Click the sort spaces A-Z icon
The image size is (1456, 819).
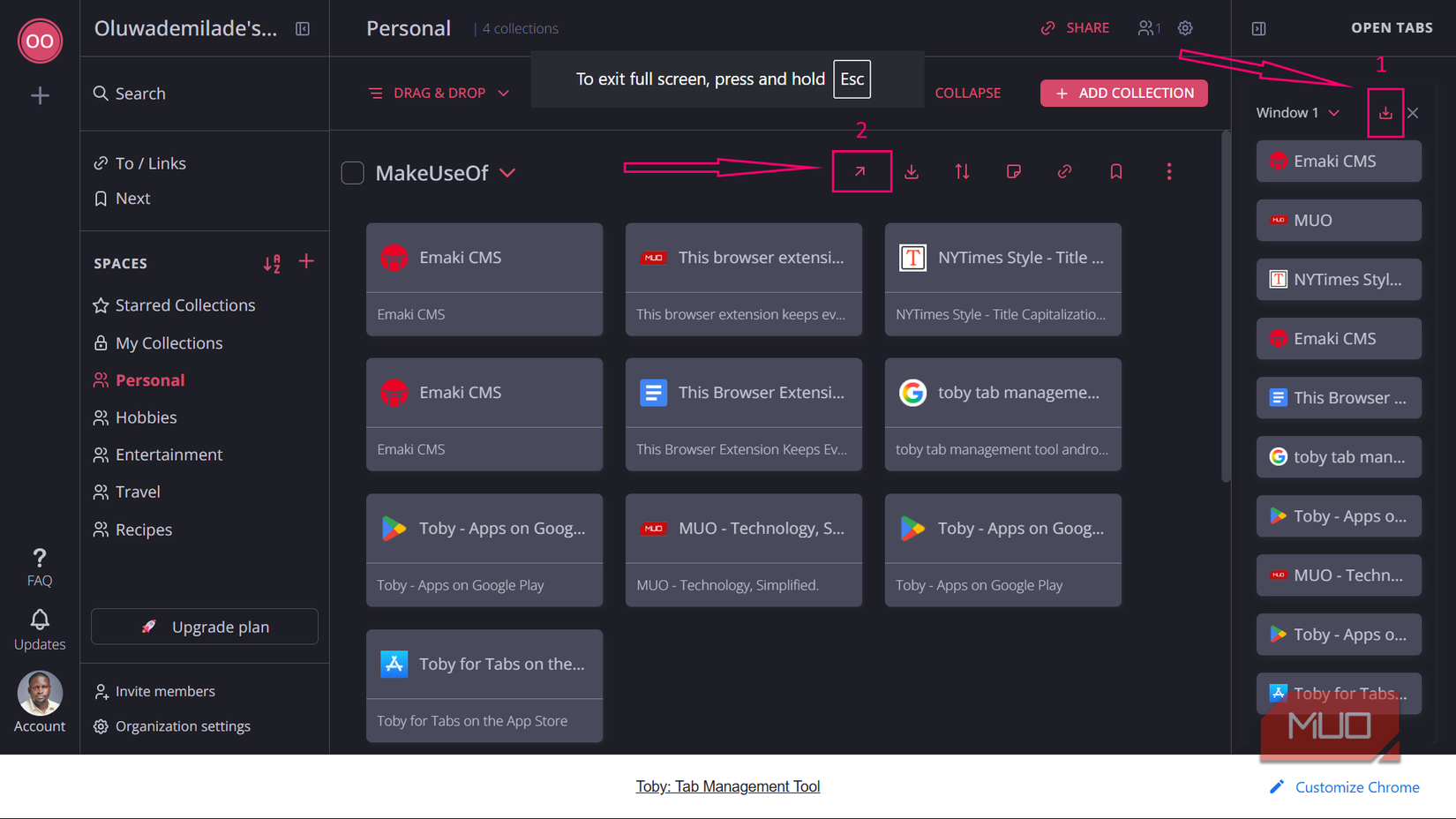(x=272, y=262)
